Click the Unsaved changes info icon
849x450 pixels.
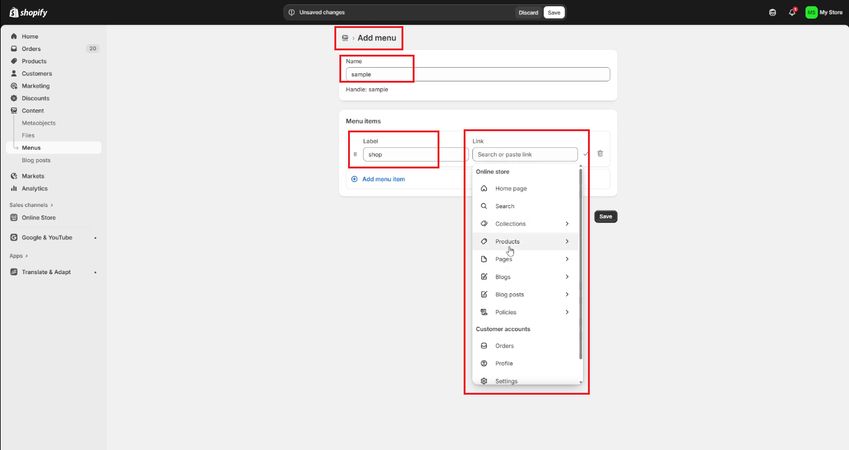point(292,12)
